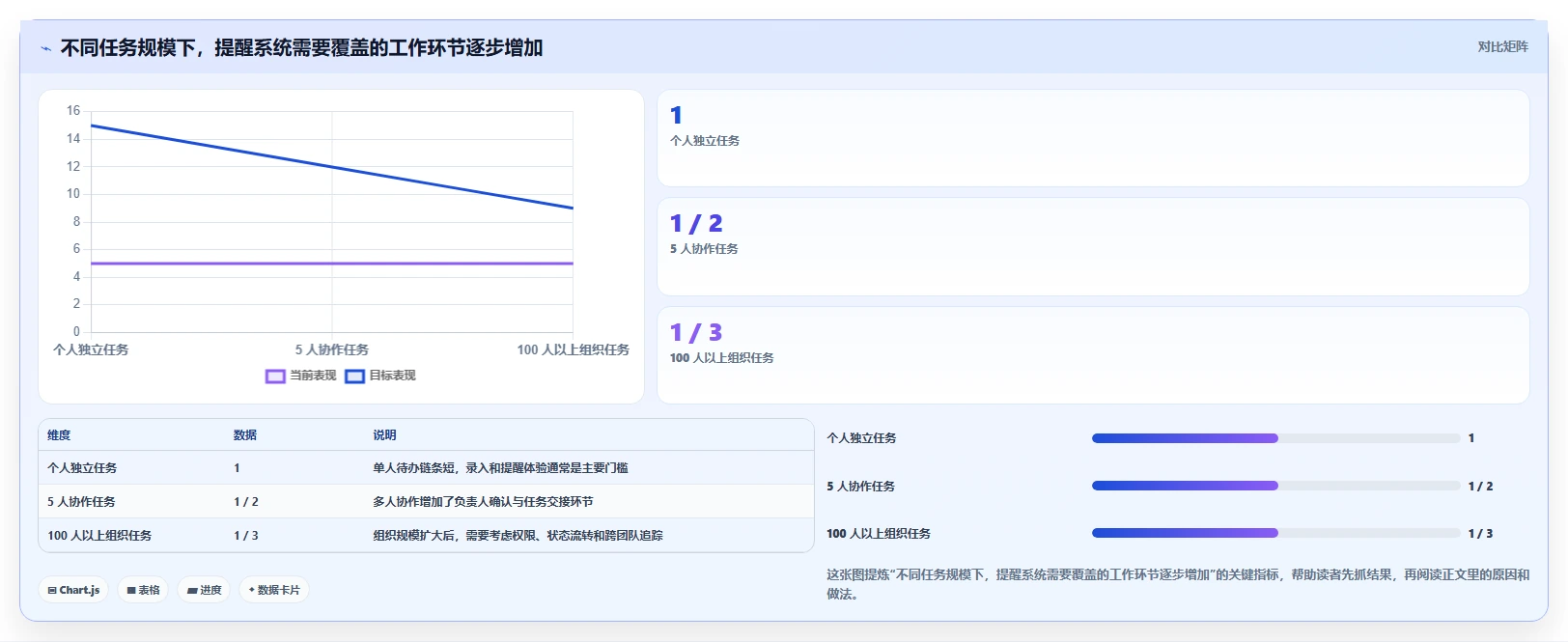Click the y-axis value 10 on the chart
The width and height of the screenshot is (1568, 642).
(73, 194)
